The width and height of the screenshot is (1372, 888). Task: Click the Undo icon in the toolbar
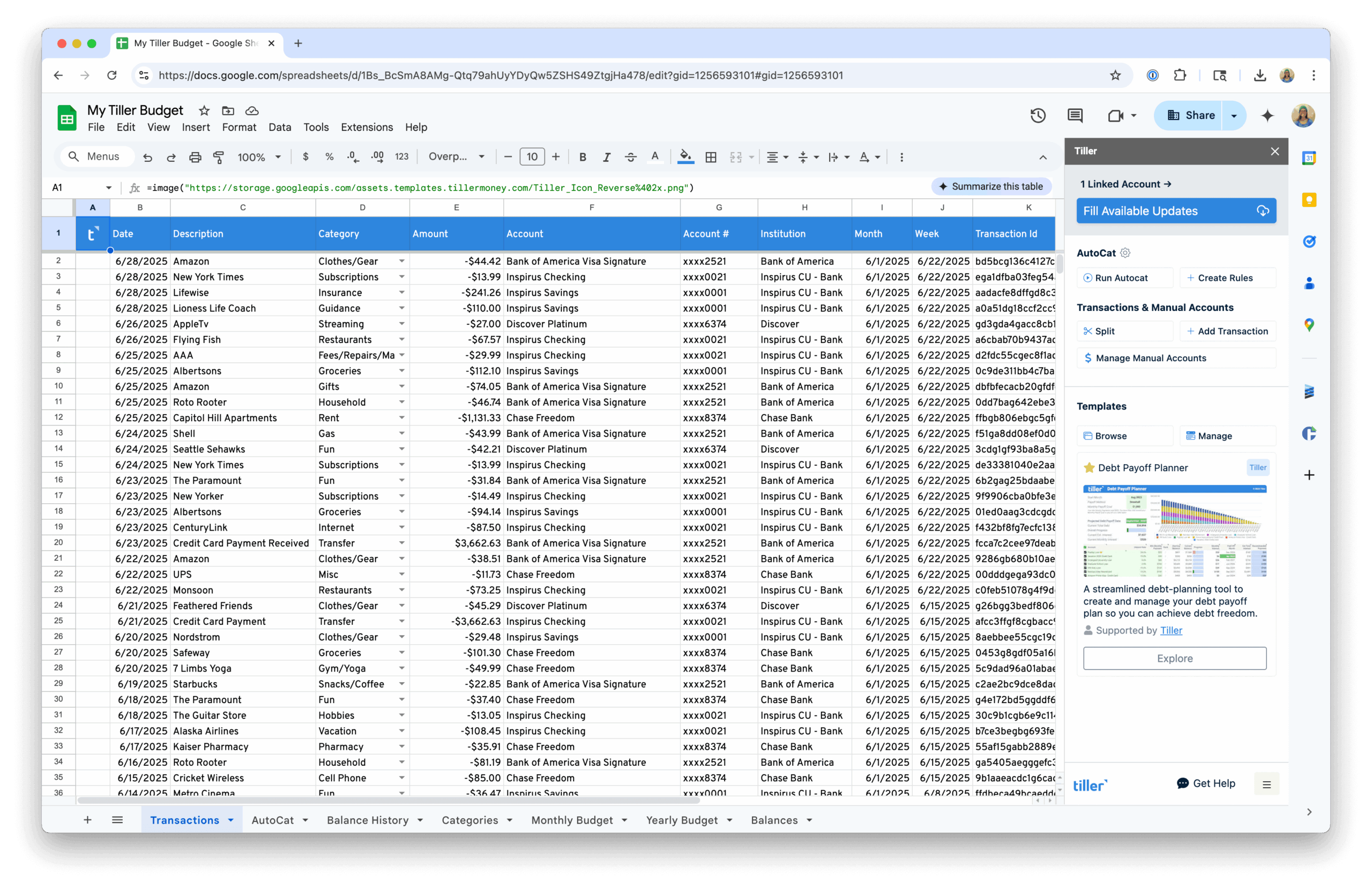[x=148, y=156]
